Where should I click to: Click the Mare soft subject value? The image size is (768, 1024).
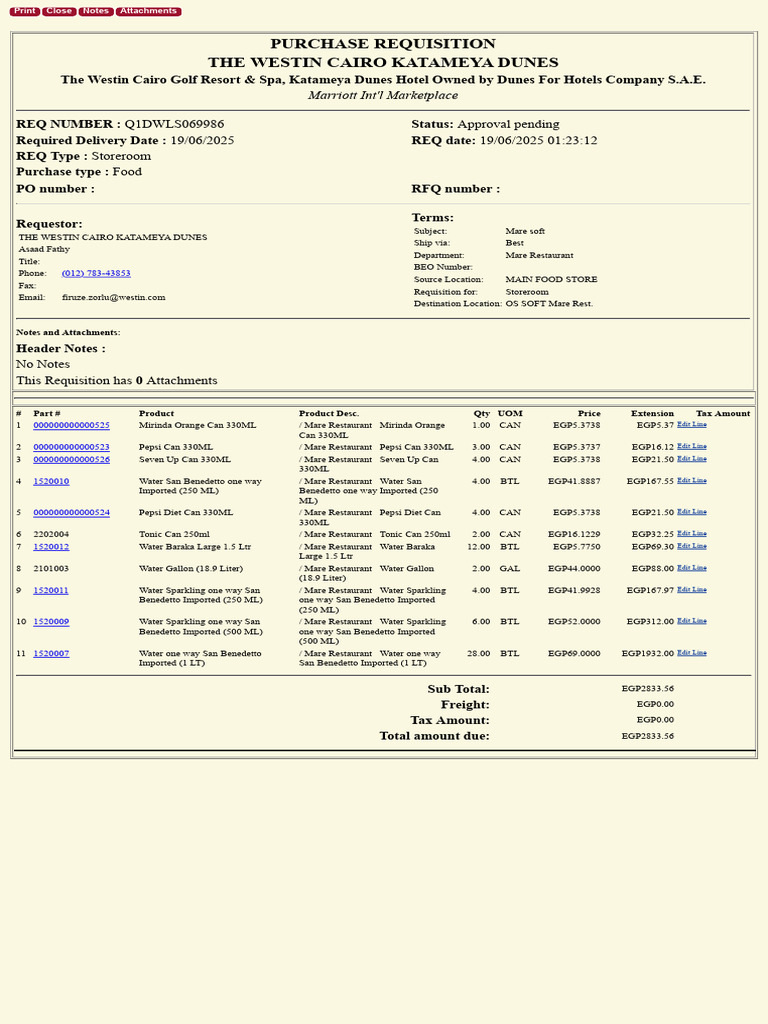[x=525, y=231]
